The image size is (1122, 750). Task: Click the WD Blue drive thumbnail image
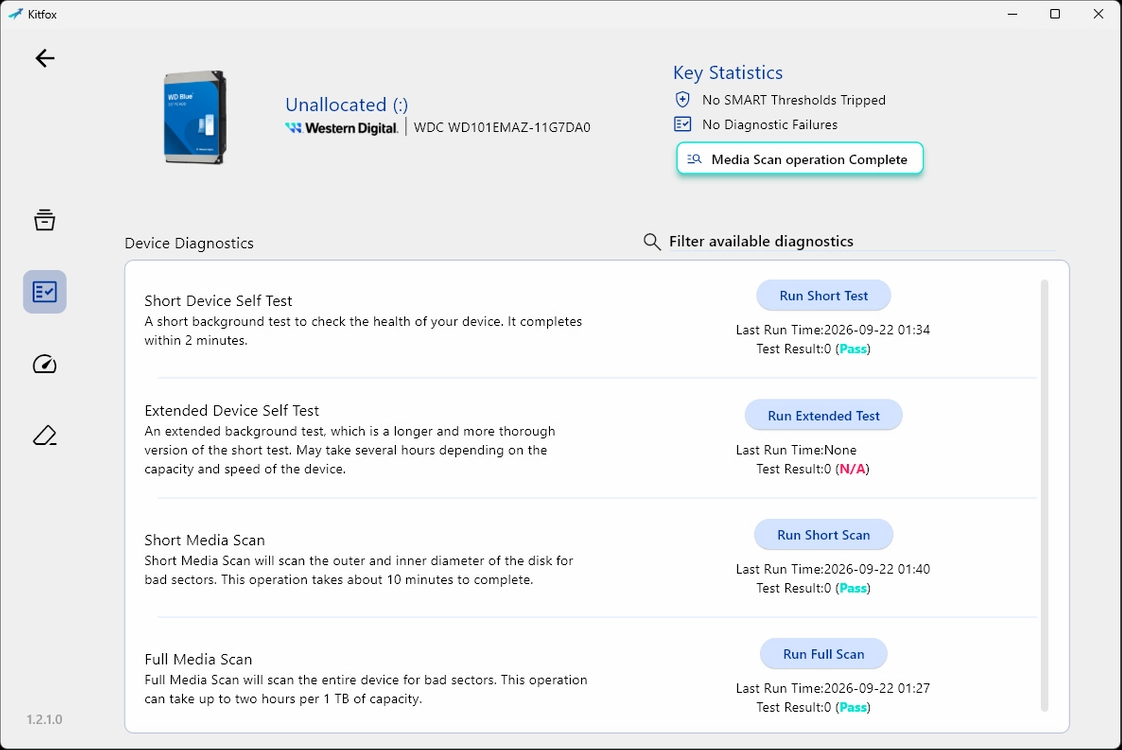pyautogui.click(x=195, y=117)
